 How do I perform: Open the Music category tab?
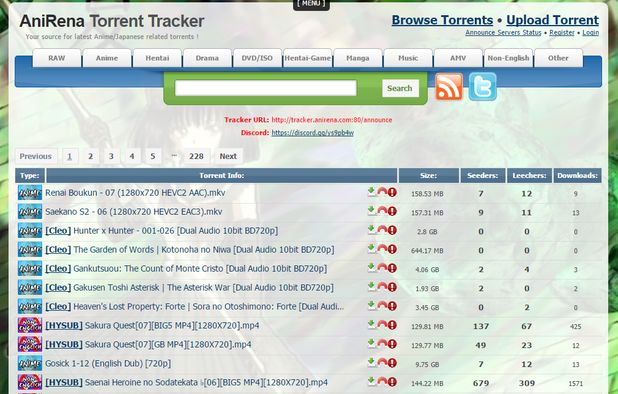pyautogui.click(x=408, y=58)
